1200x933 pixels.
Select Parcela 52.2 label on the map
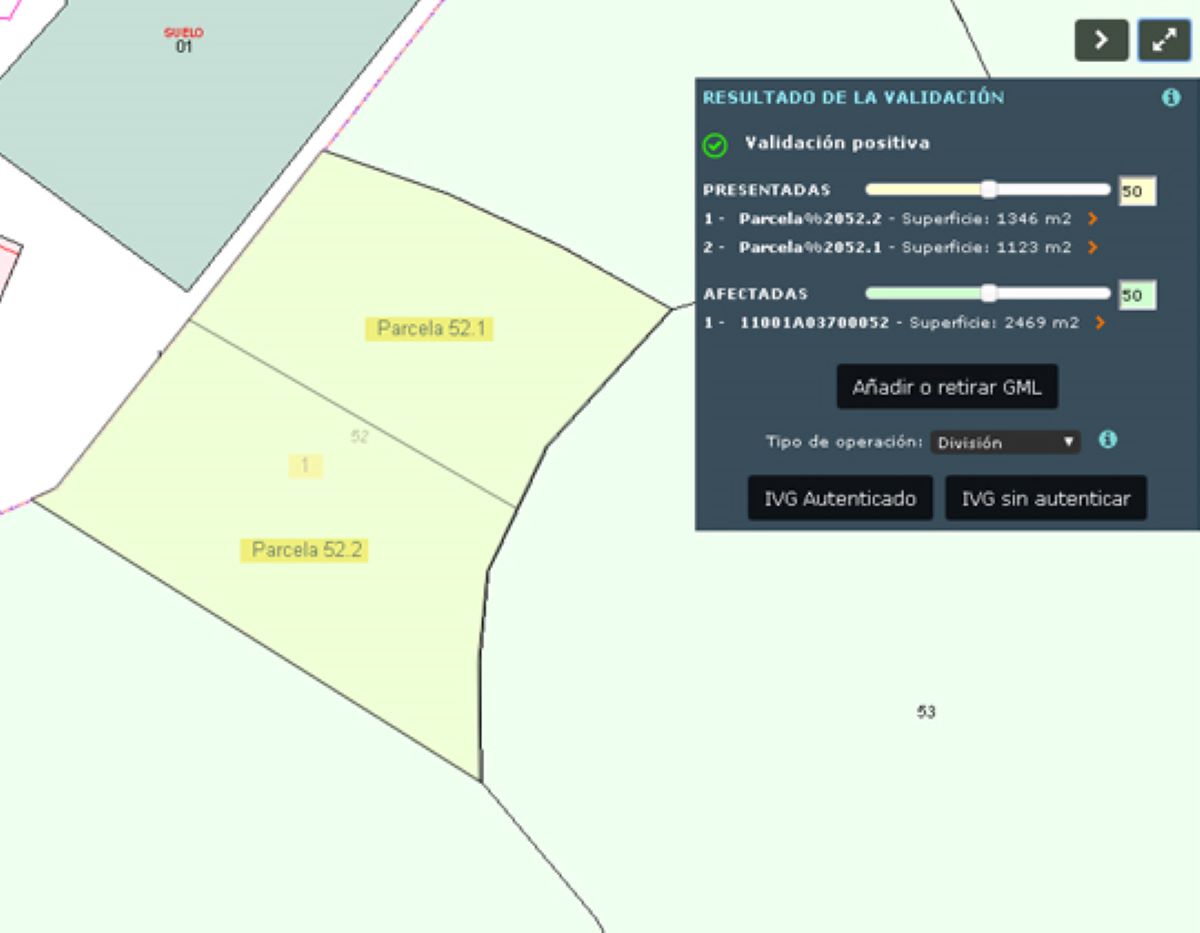click(304, 550)
